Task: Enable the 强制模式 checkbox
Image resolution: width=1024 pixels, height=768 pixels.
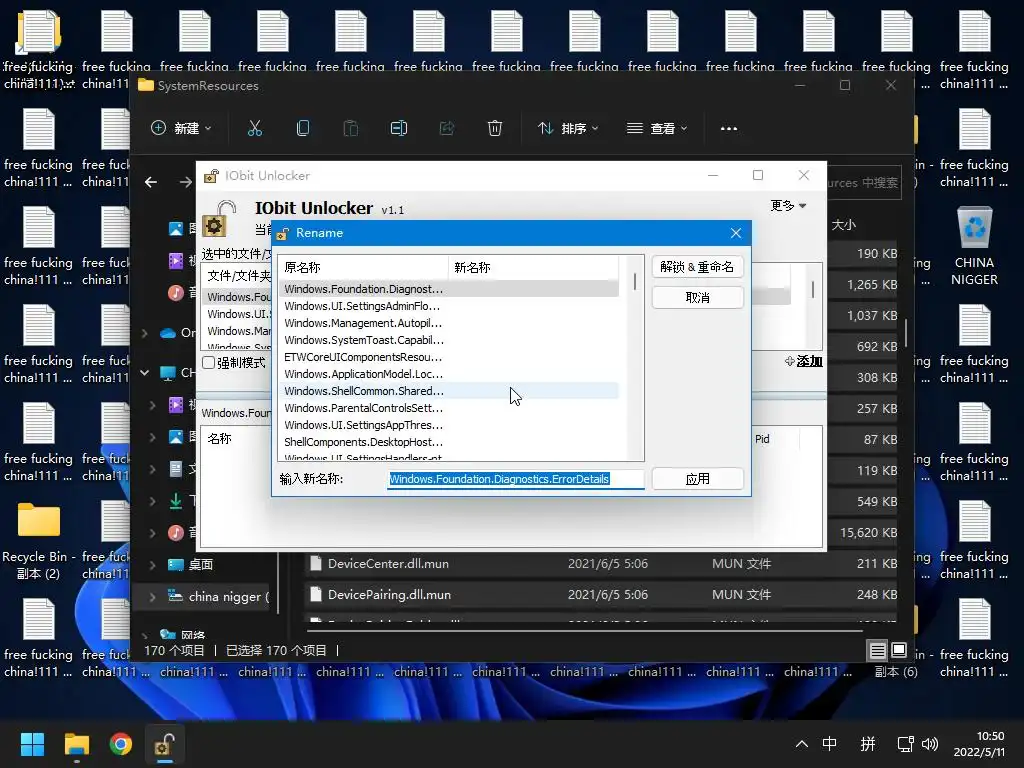Action: [208, 362]
